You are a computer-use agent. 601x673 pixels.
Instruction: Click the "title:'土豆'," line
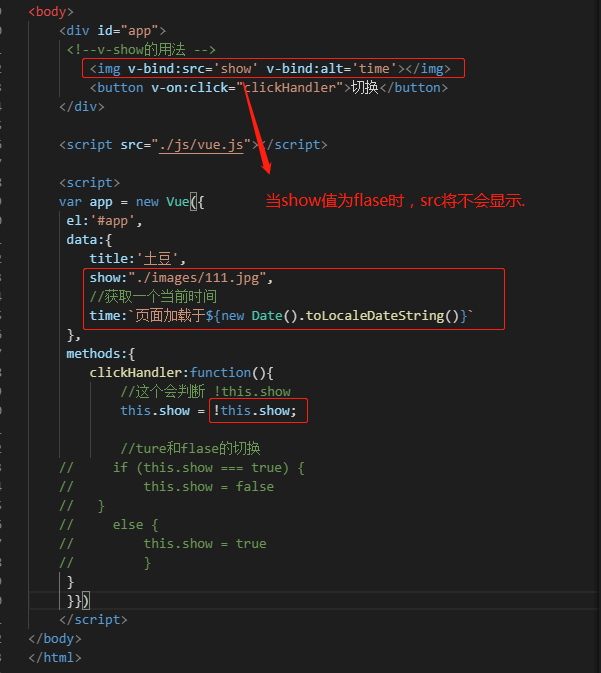[138, 259]
